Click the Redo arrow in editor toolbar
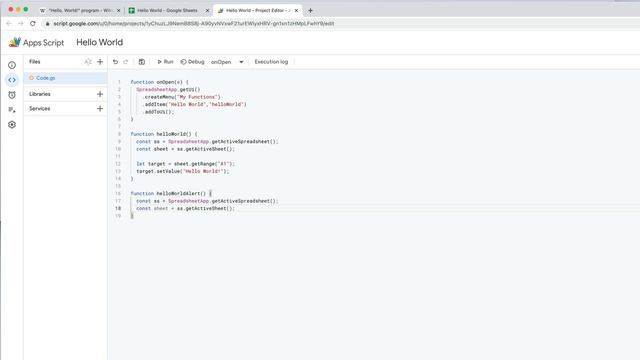The height and width of the screenshot is (360, 640). point(126,62)
